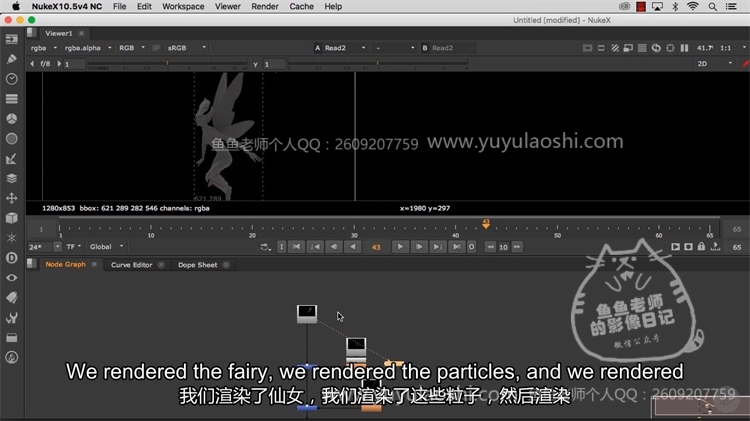Step forward one frame
The width and height of the screenshot is (750, 421).
tap(419, 247)
